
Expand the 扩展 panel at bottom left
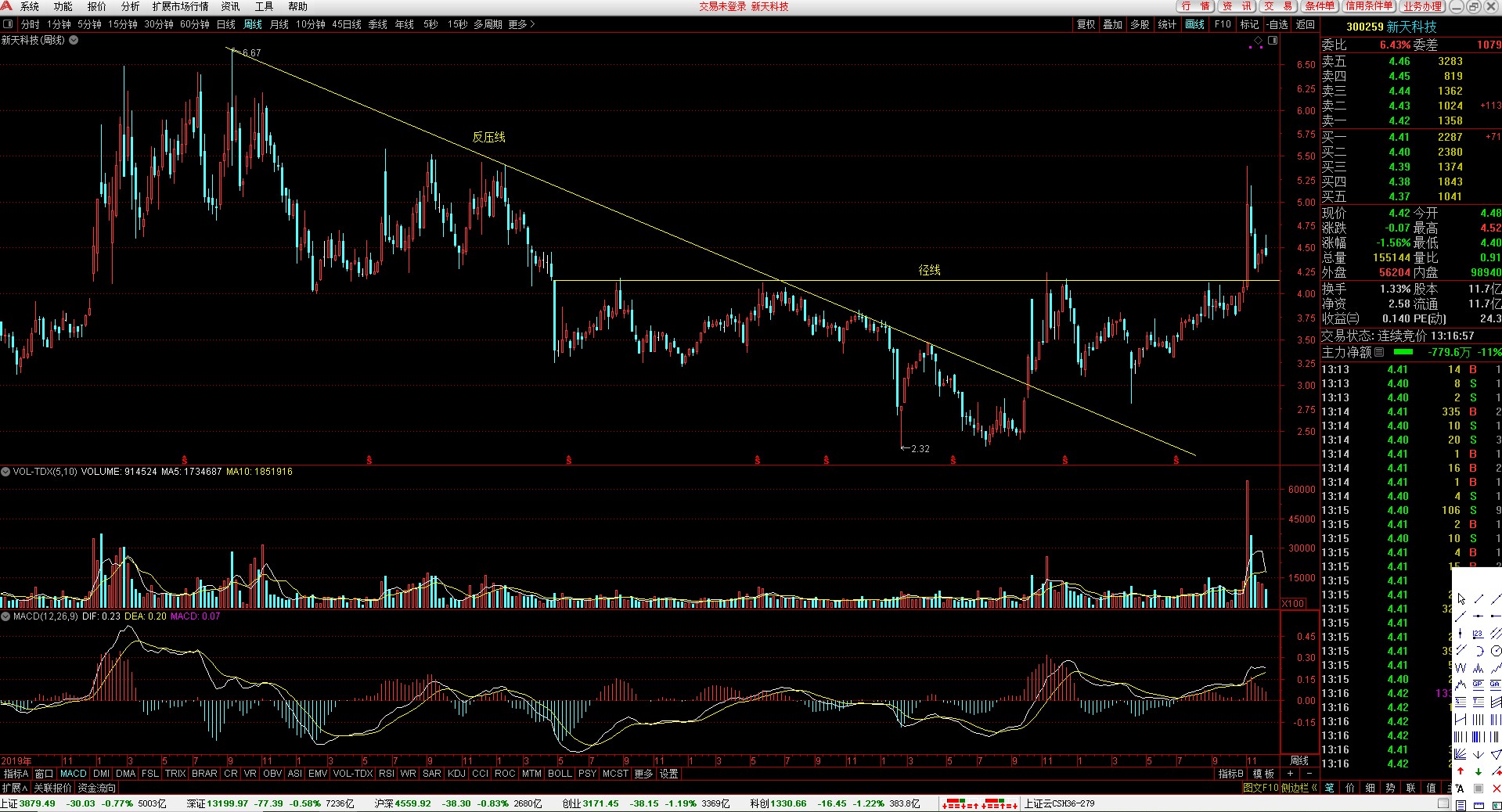tap(14, 788)
